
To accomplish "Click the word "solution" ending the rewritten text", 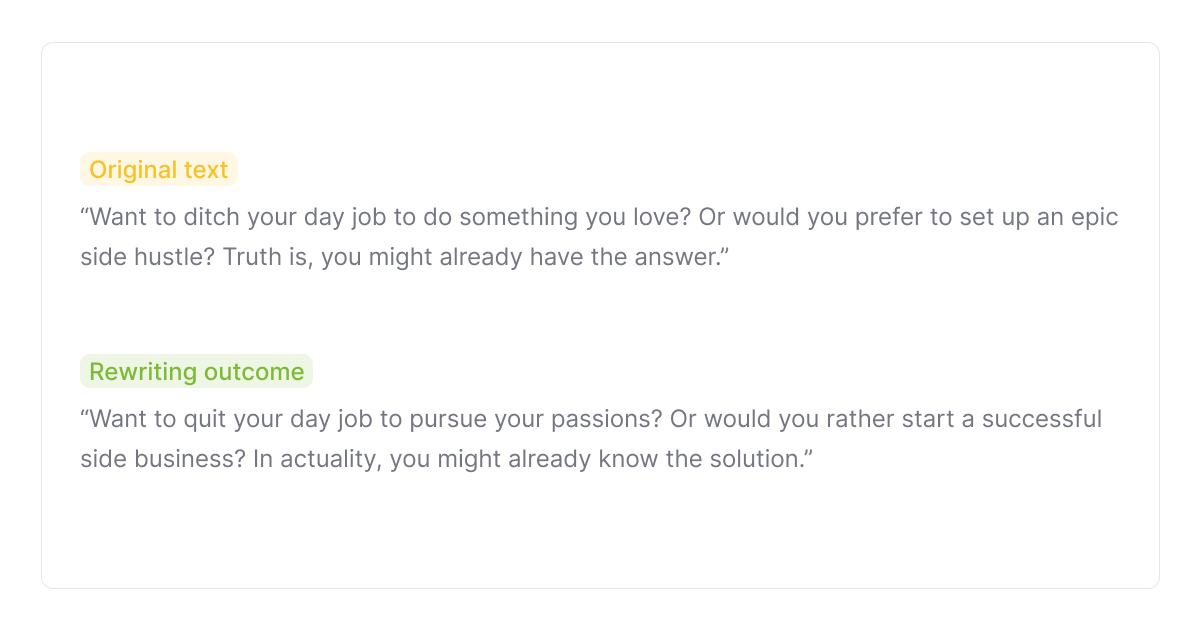I will 758,459.
